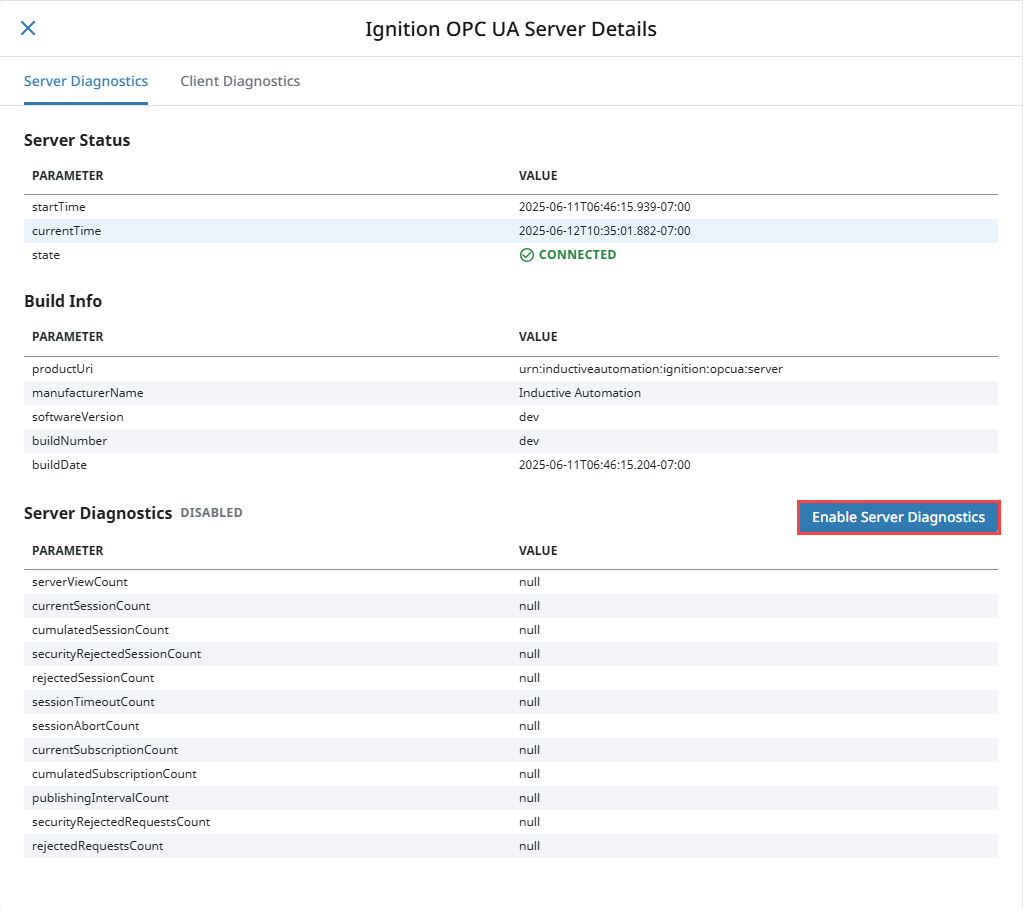The height and width of the screenshot is (909, 1023).
Task: Select the rejectedSessionCount parameter name
Action: 93,678
